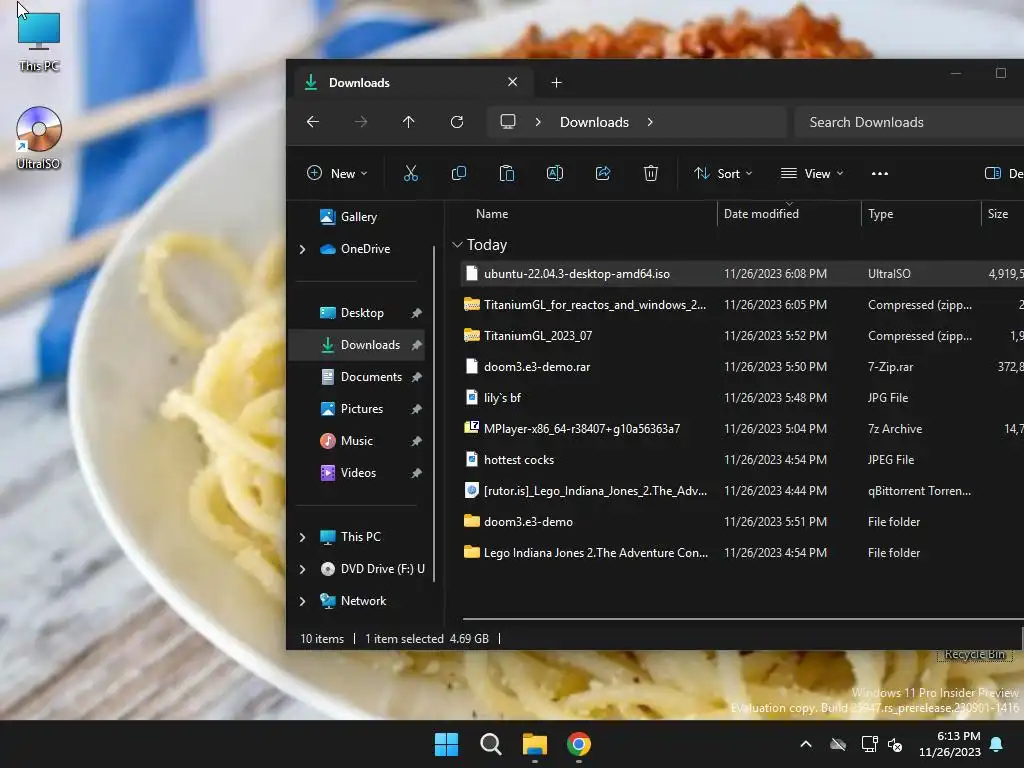Select lily`s bf JPG file
1024x768 pixels.
(742, 398)
